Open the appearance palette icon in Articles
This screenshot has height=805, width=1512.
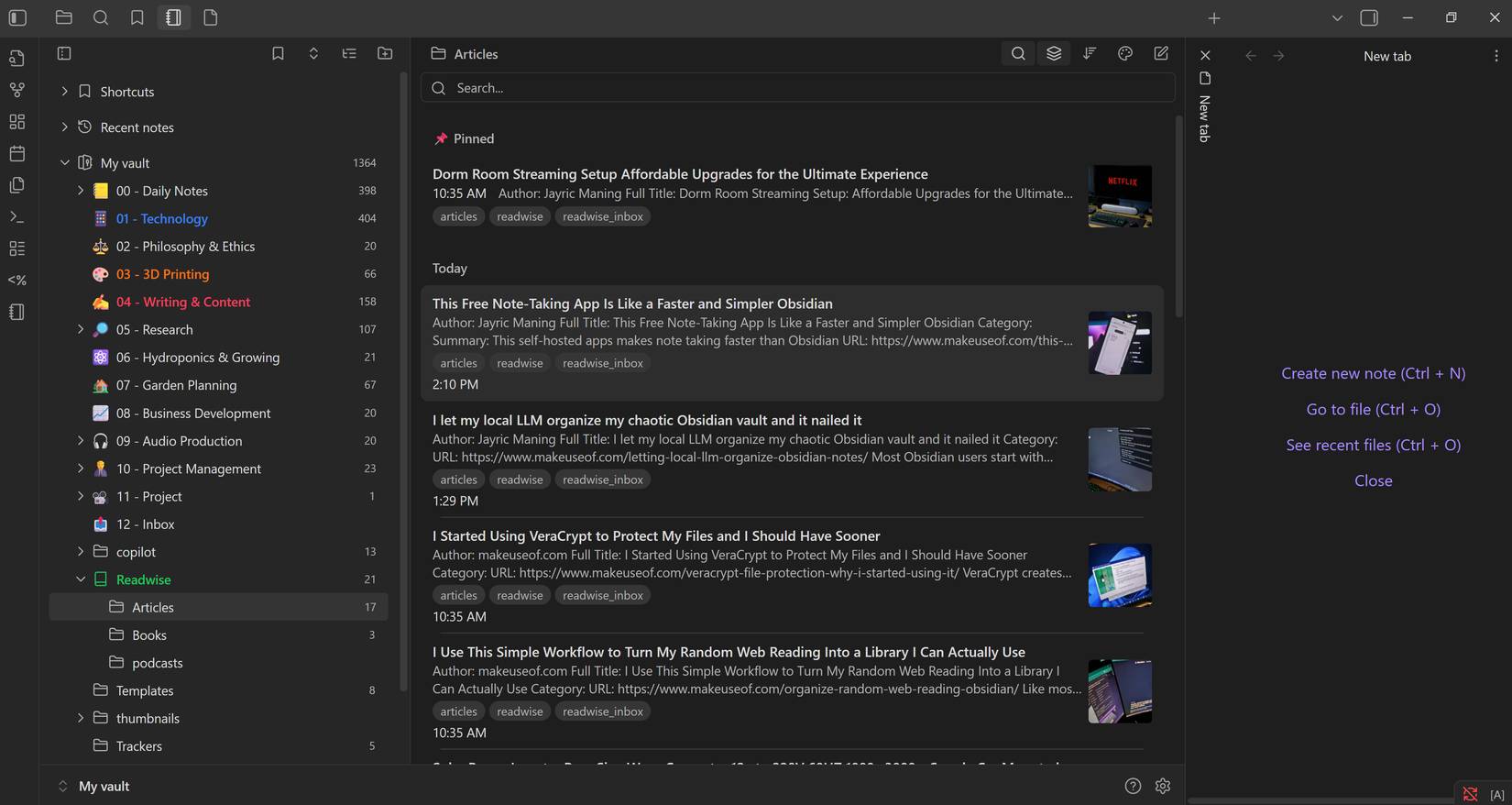[x=1125, y=54]
